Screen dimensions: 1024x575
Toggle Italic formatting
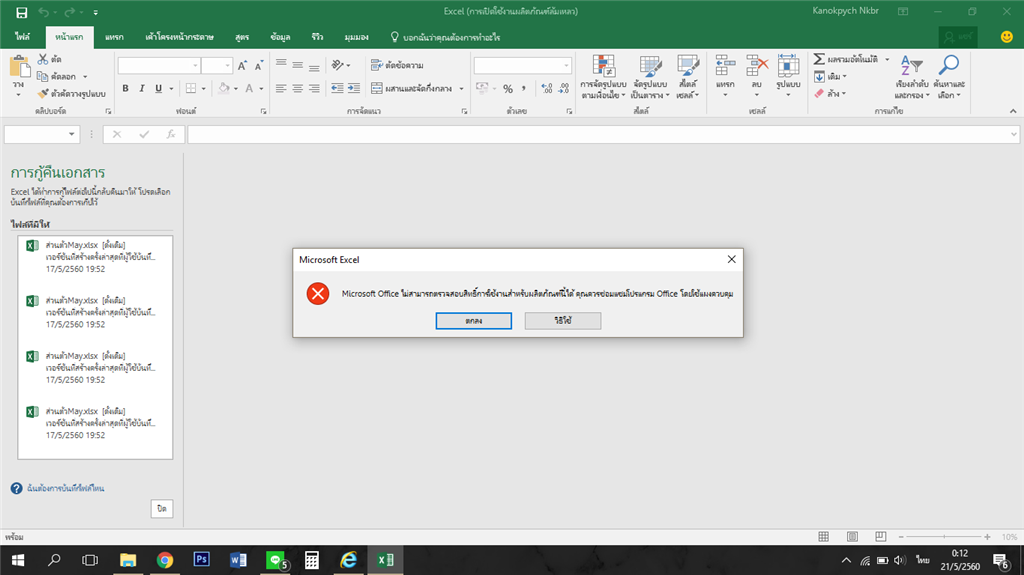pos(142,88)
